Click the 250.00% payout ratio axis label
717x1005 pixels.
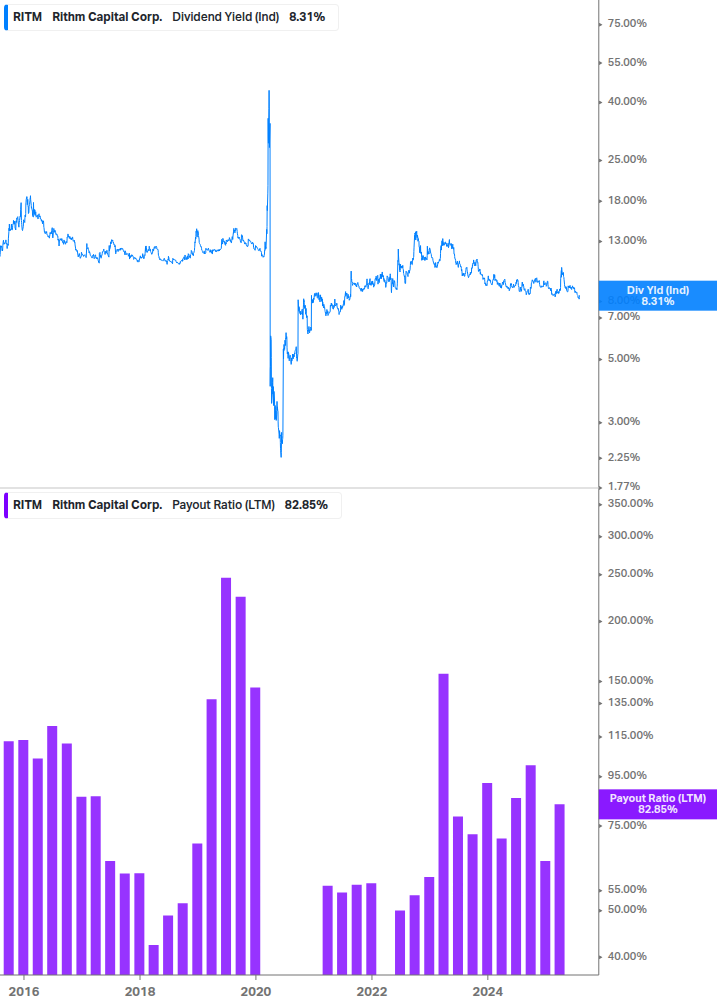630,573
